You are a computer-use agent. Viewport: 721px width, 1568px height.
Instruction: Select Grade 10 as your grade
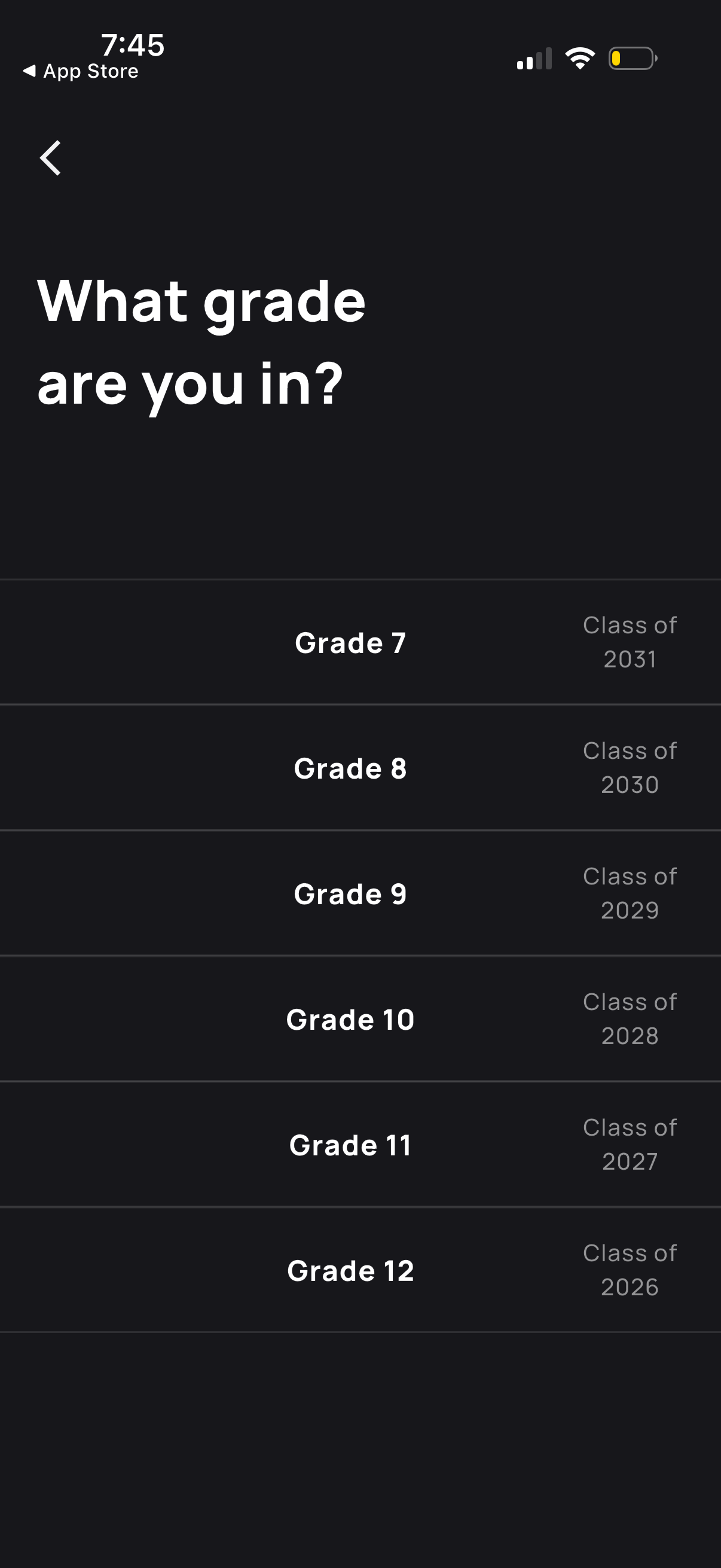point(350,1020)
